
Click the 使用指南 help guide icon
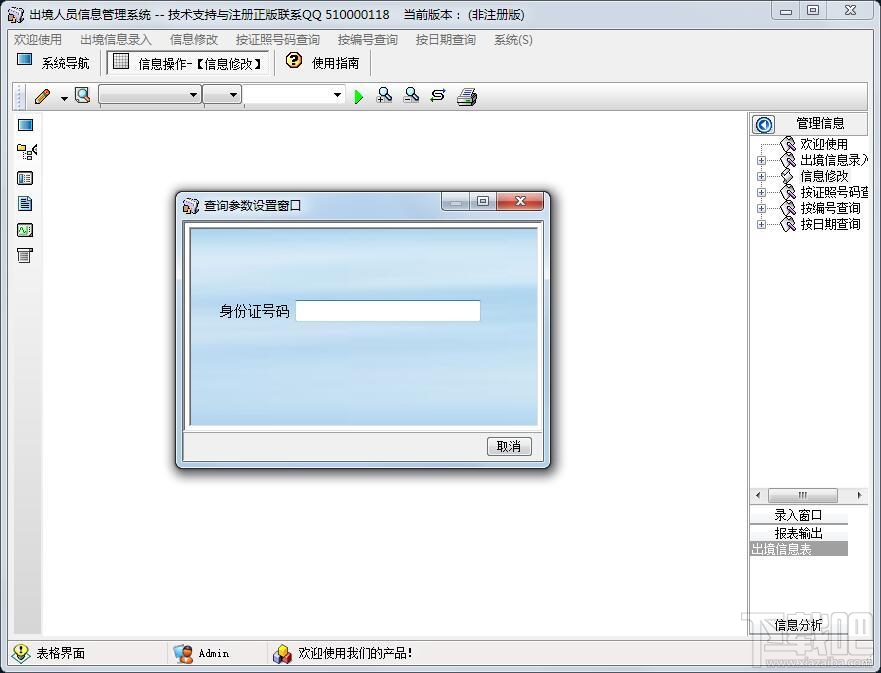point(292,61)
